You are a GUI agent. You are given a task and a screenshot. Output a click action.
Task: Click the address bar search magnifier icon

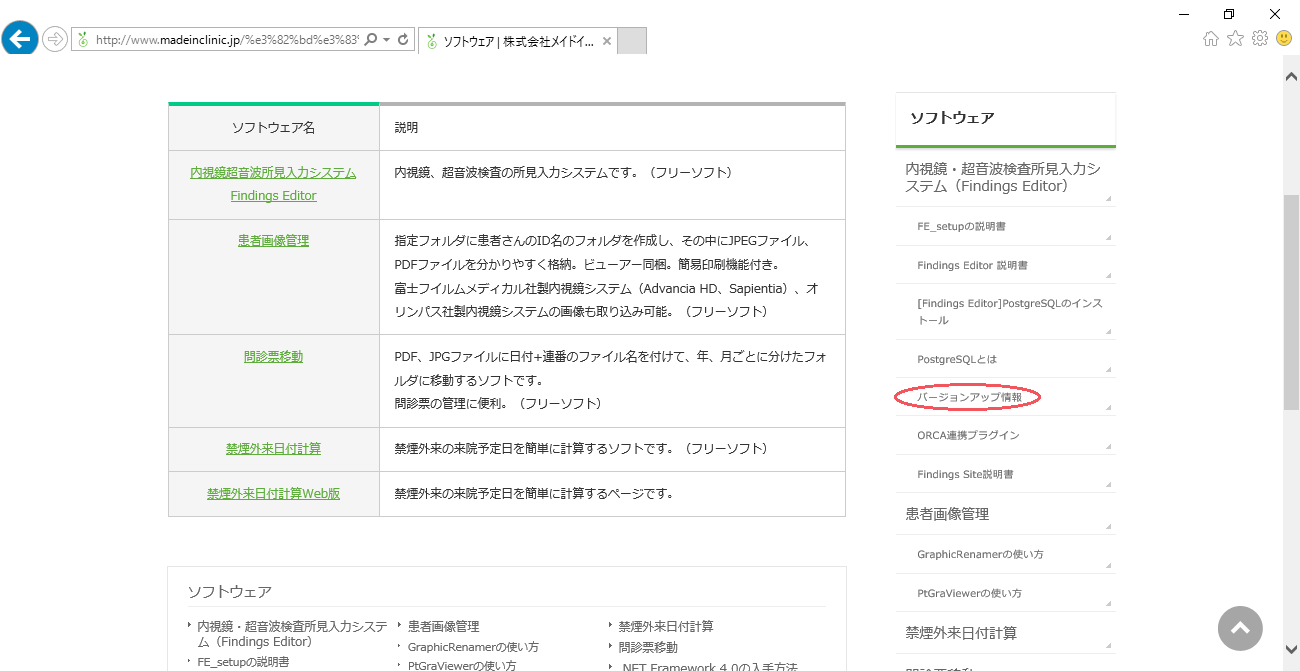[x=370, y=39]
